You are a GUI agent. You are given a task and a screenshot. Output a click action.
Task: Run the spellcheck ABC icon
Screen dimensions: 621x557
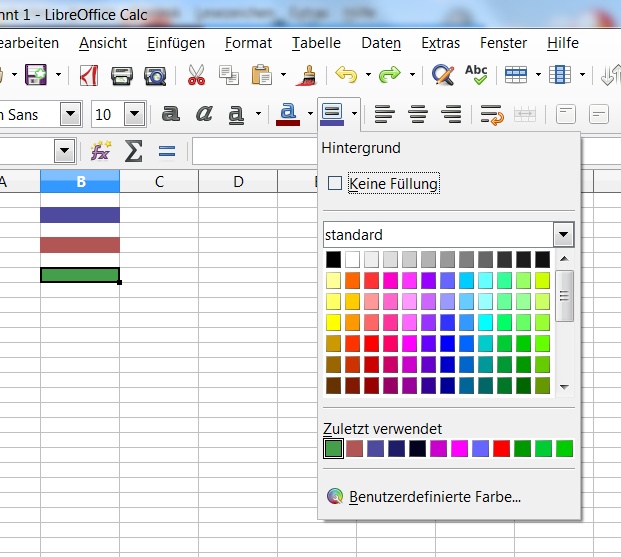tap(476, 75)
